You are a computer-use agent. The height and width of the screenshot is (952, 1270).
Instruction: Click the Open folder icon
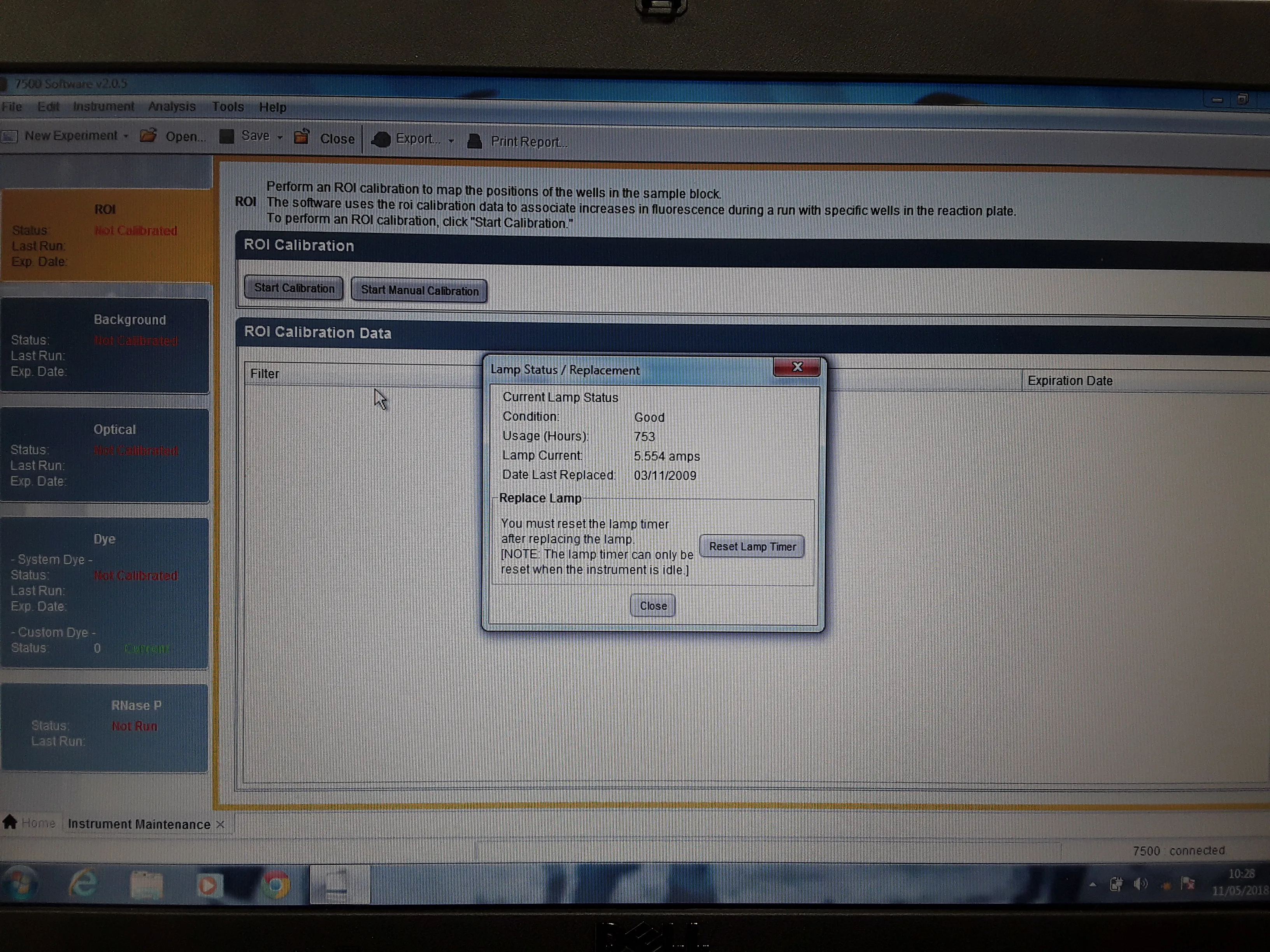point(148,135)
